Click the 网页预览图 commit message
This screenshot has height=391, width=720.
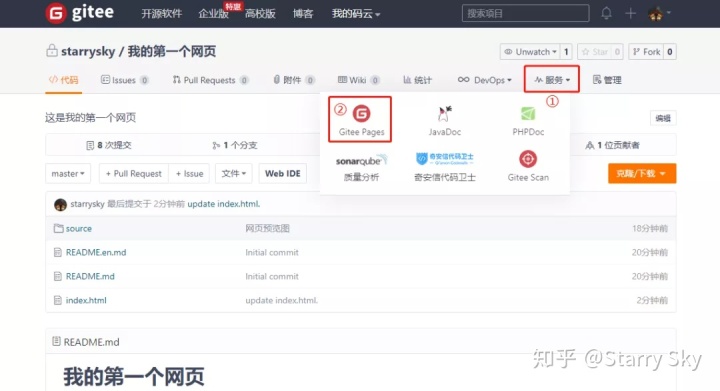pos(267,229)
